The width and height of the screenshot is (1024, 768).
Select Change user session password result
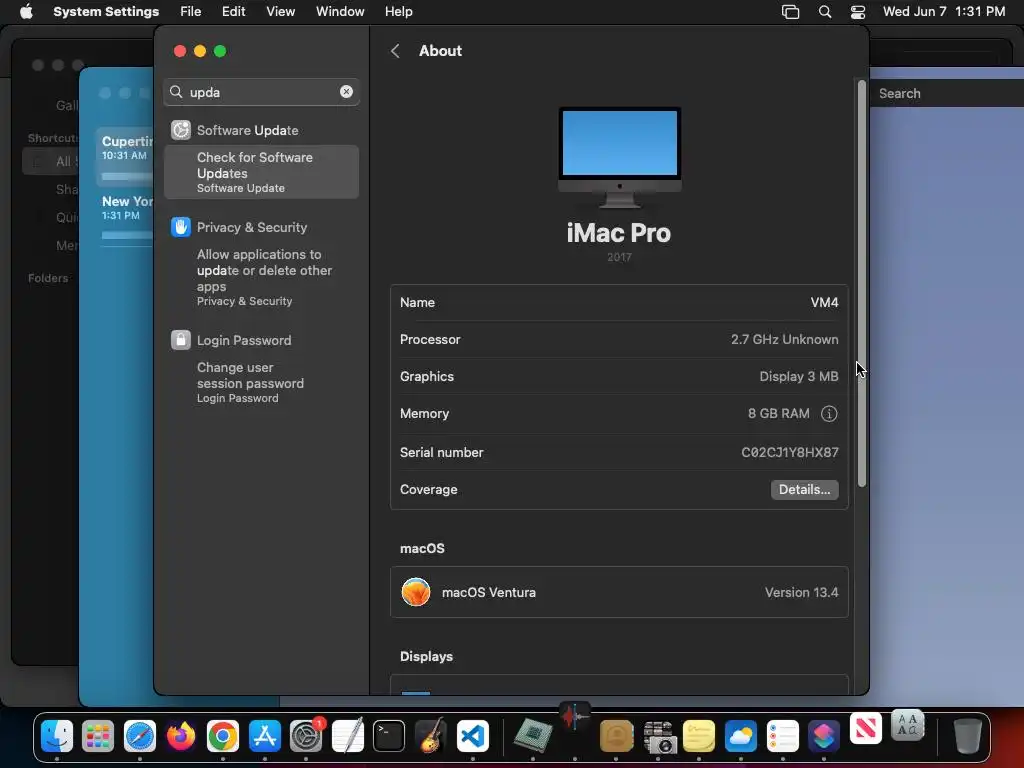(261, 382)
